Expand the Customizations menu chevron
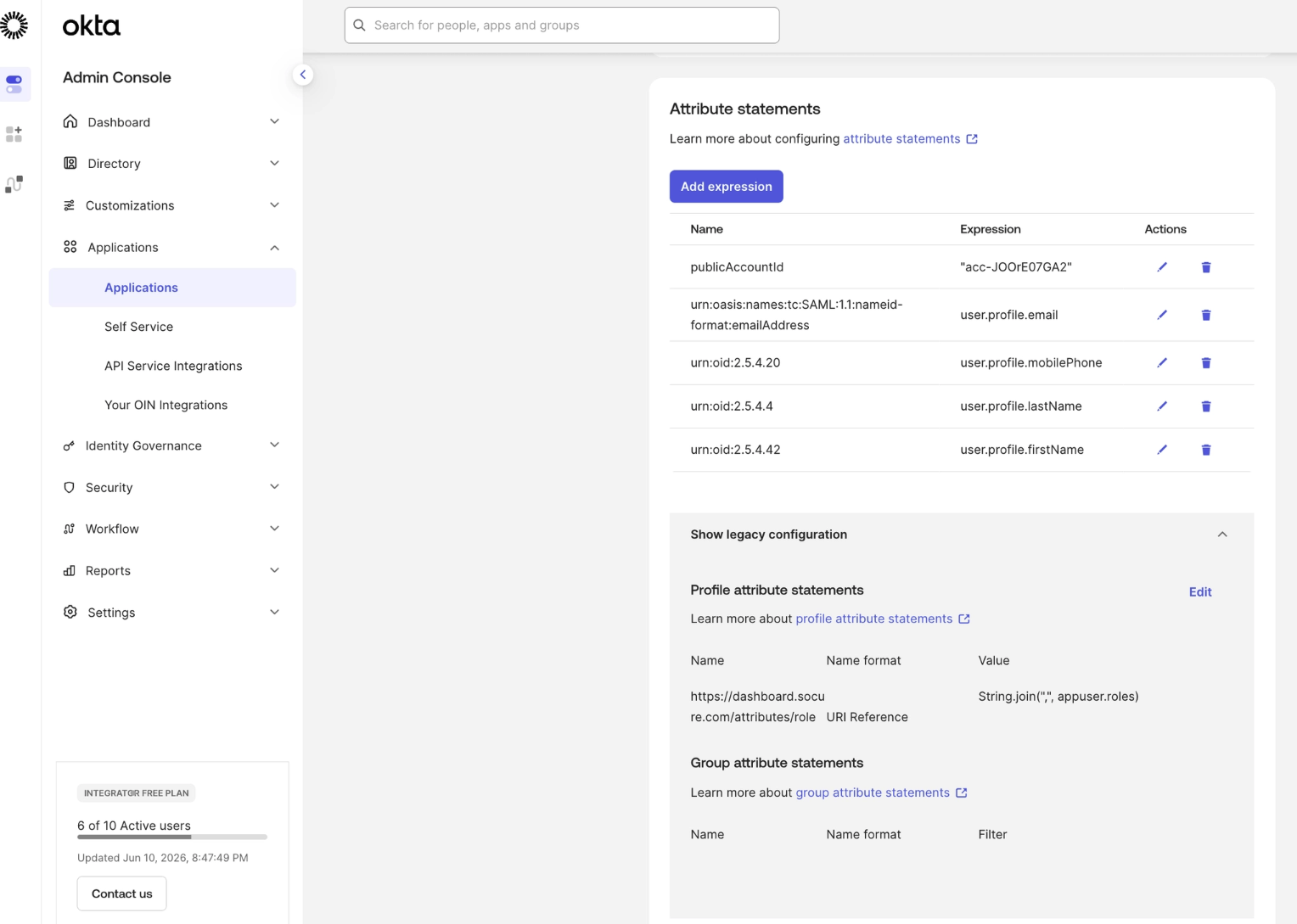This screenshot has width=1297, height=924. point(274,204)
